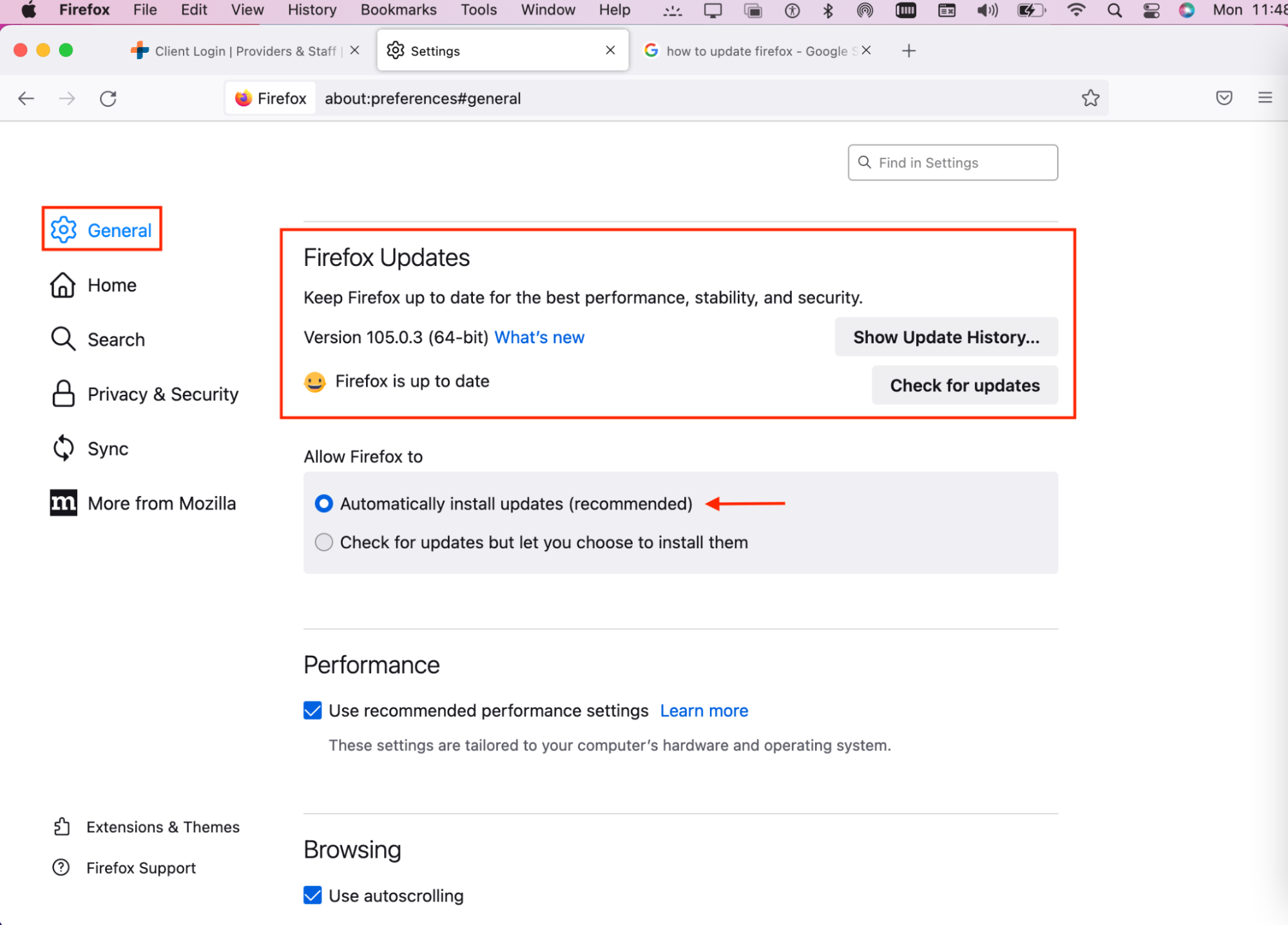Open Firefox Support help page
Screen dimensions: 1288x925
(140, 868)
